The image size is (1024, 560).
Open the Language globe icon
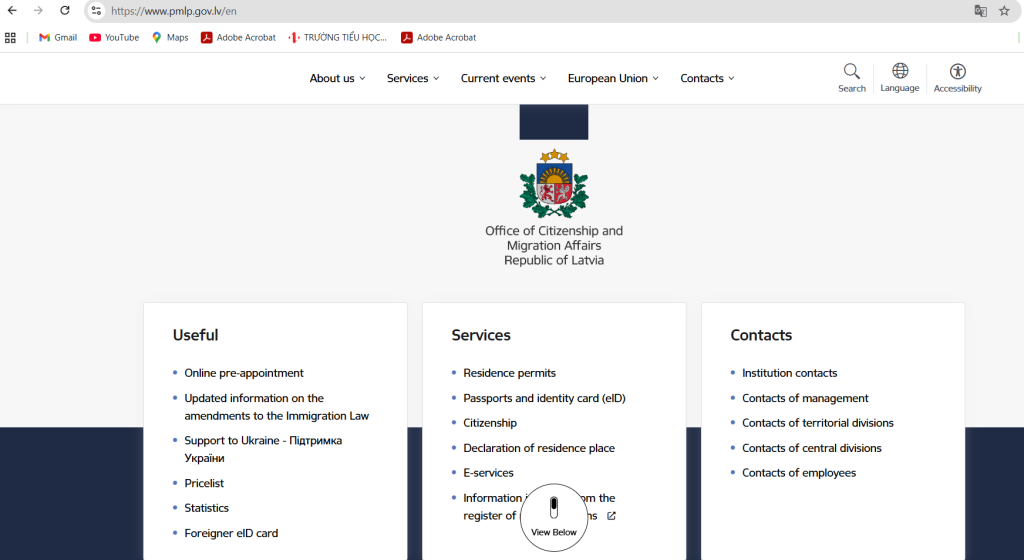tap(899, 72)
